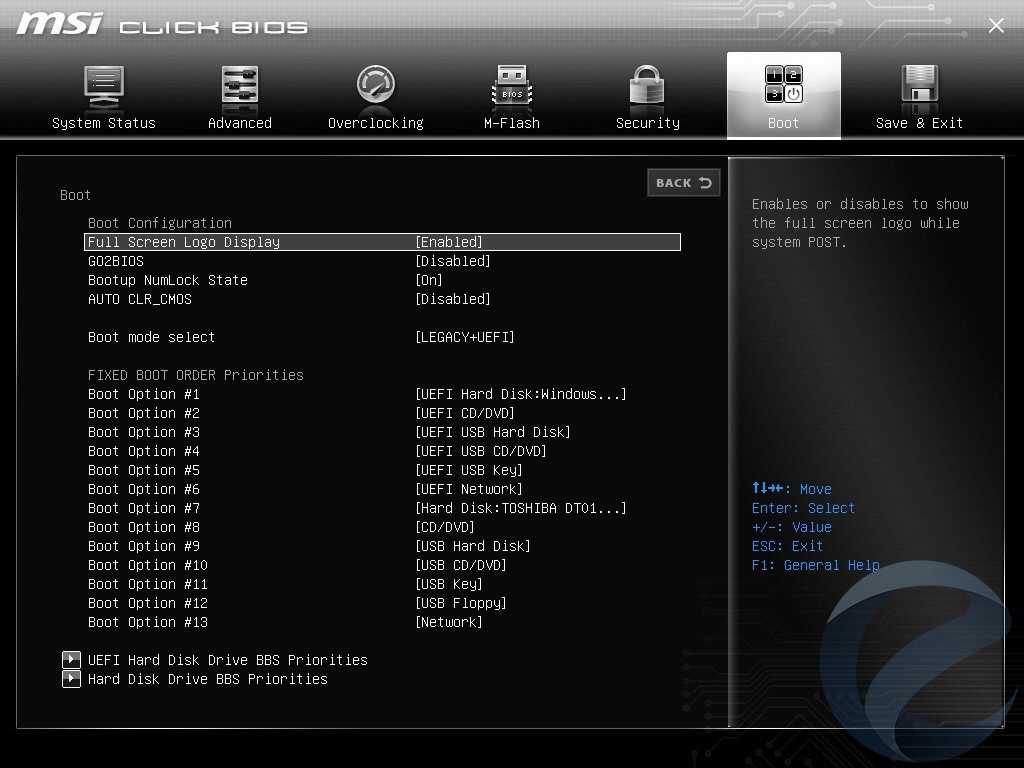Go to the Overclocking tab label
1024x768 pixels.
coord(376,123)
